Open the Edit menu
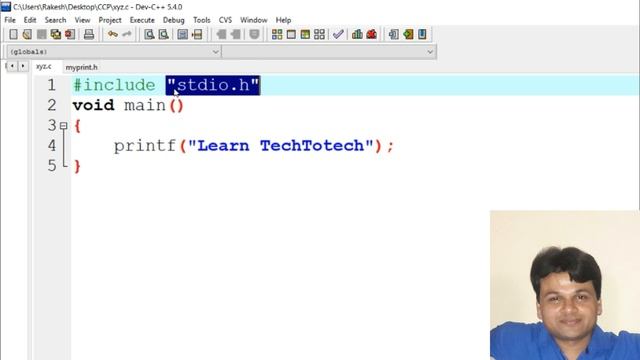This screenshot has width=640, height=360. 30,20
